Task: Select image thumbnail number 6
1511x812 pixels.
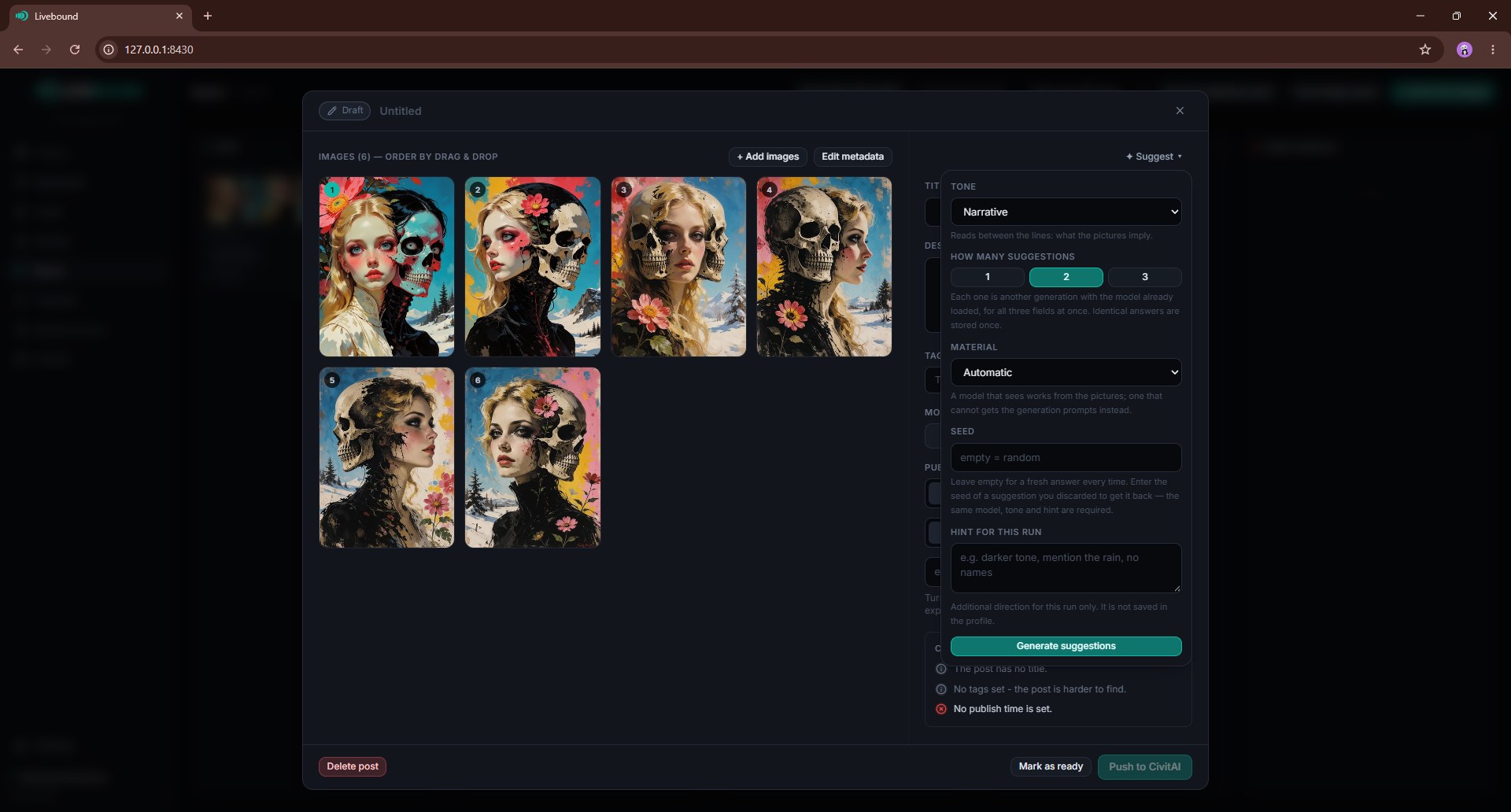Action: click(533, 458)
